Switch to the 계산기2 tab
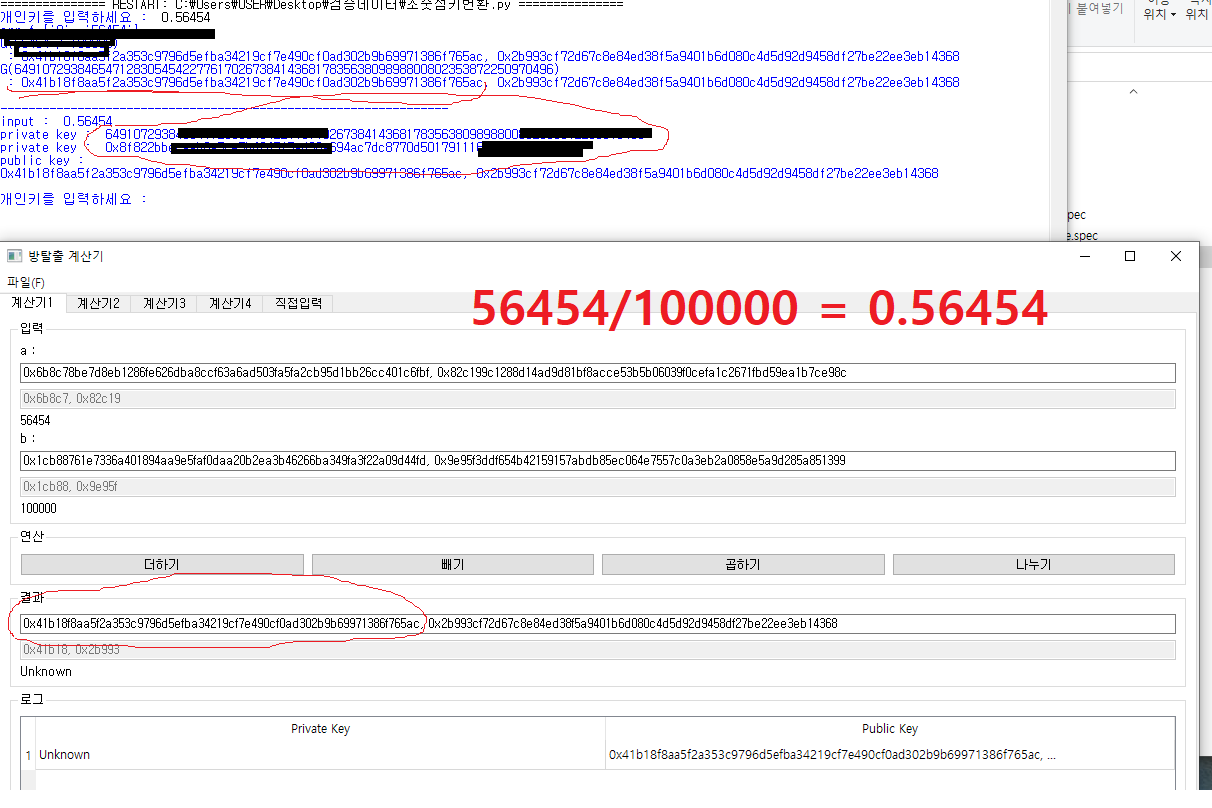The width and height of the screenshot is (1212, 808). [99, 303]
